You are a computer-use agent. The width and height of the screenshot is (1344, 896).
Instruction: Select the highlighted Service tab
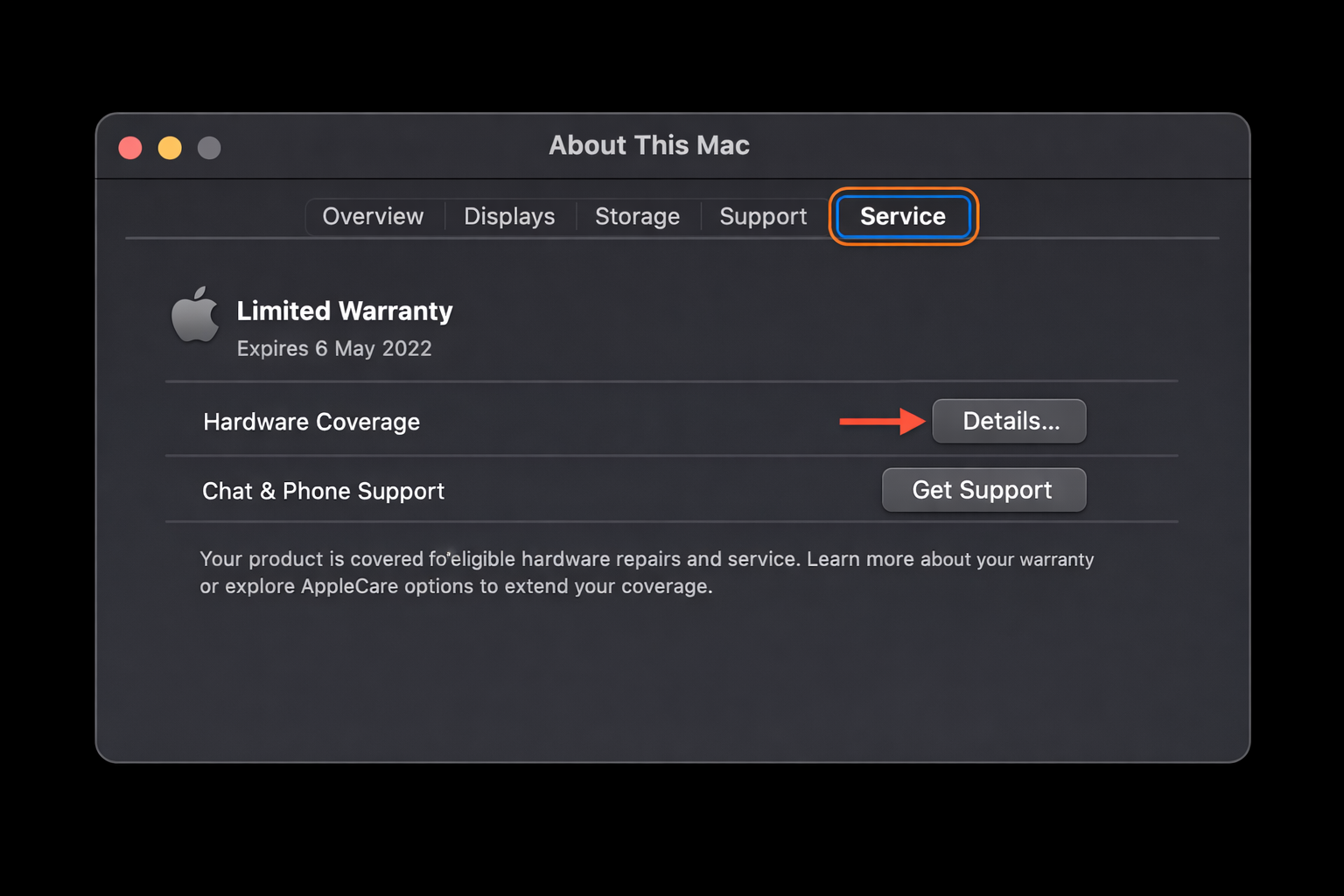(901, 216)
